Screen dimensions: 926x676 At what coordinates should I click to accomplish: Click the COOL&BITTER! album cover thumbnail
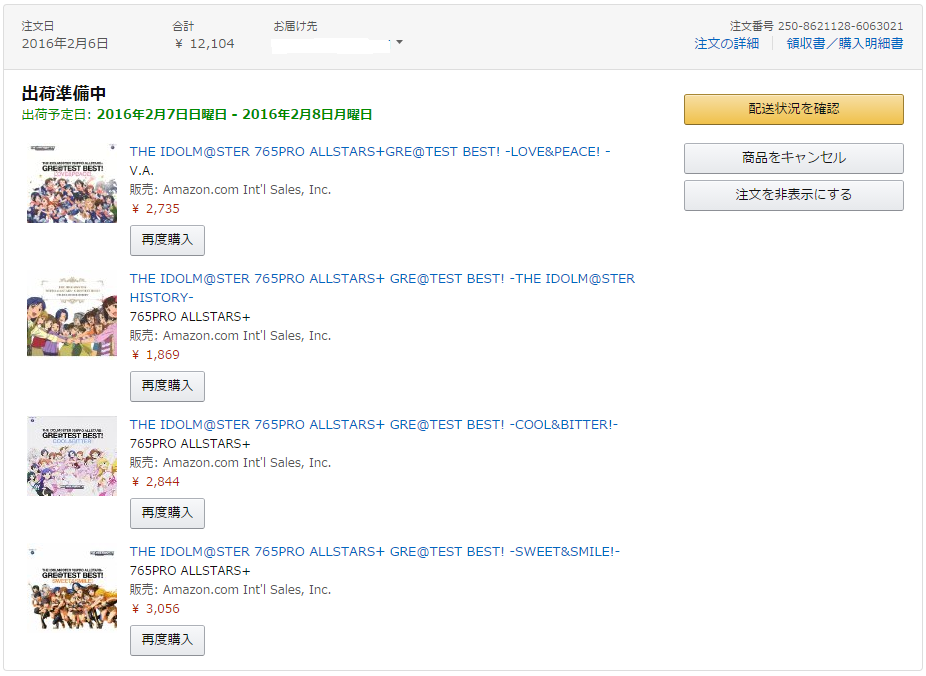tap(72, 456)
